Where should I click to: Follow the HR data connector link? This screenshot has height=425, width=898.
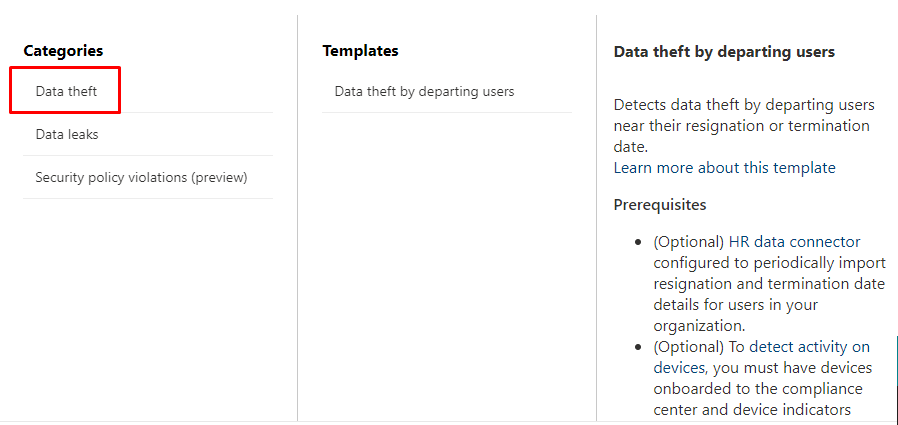coord(792,241)
